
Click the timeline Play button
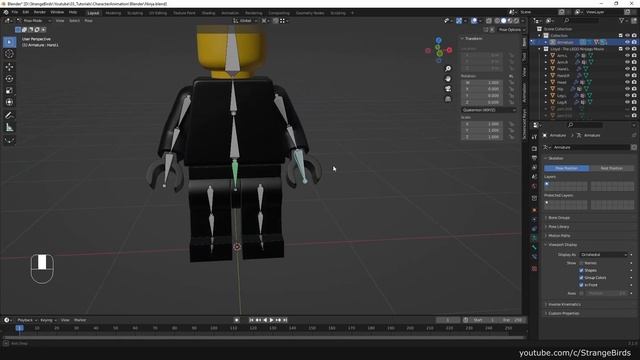tap(271, 320)
